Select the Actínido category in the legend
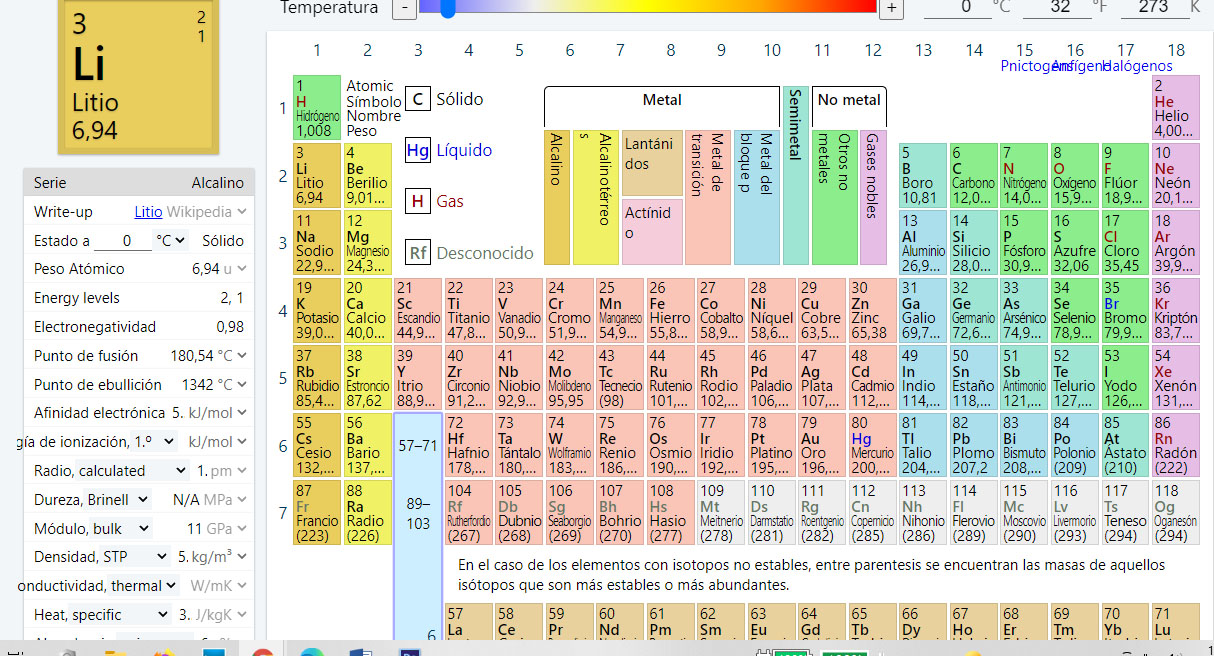 click(652, 231)
